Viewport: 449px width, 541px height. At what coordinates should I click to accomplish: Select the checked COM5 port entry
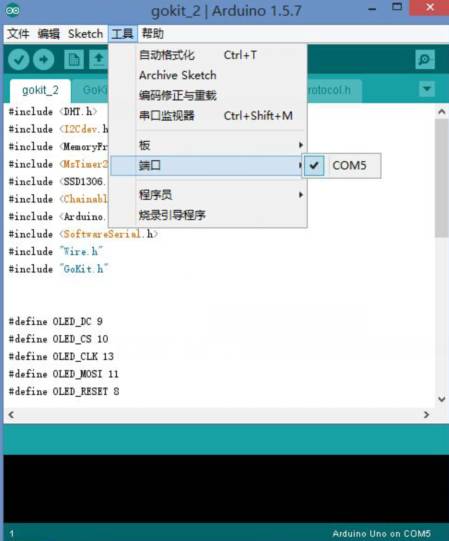[342, 166]
